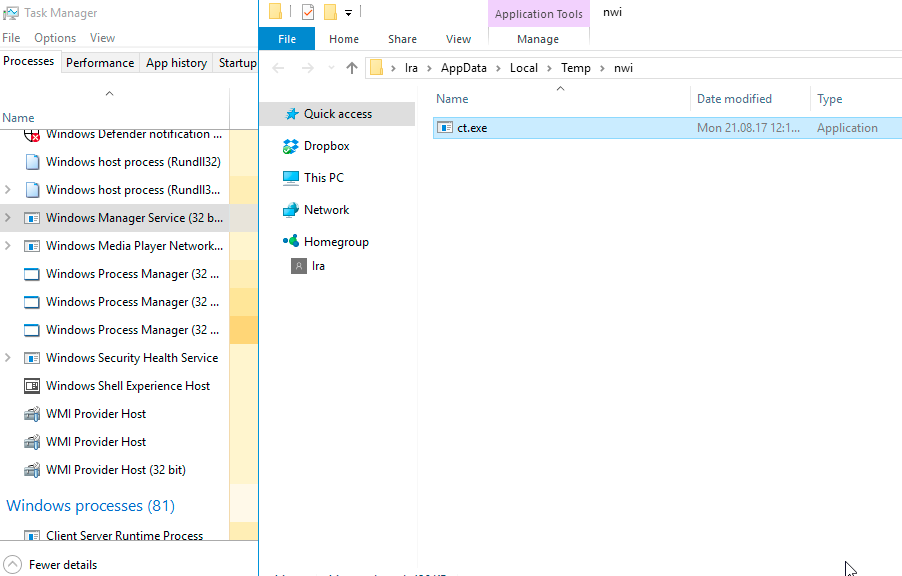This screenshot has width=902, height=576.
Task: Select the Quick access star icon
Action: [x=291, y=114]
